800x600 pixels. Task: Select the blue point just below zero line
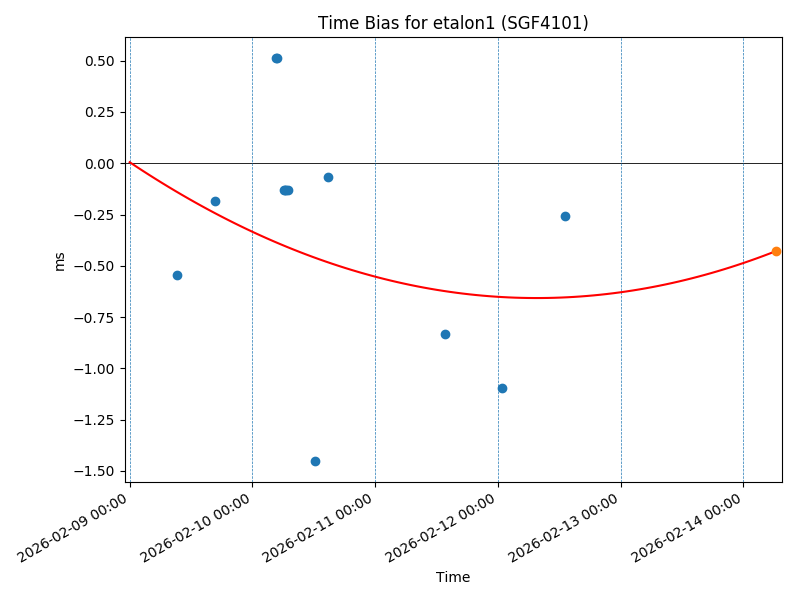pos(328,177)
